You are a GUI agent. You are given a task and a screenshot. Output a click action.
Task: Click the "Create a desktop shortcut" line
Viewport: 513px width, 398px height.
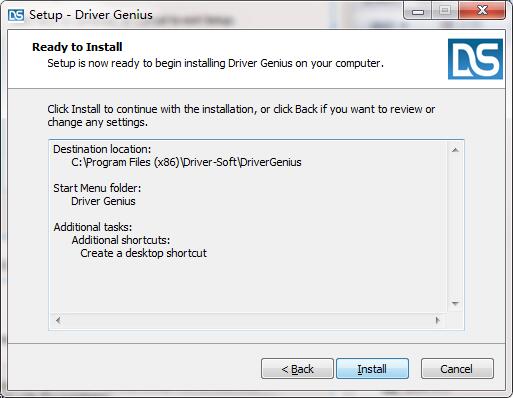pos(143,253)
